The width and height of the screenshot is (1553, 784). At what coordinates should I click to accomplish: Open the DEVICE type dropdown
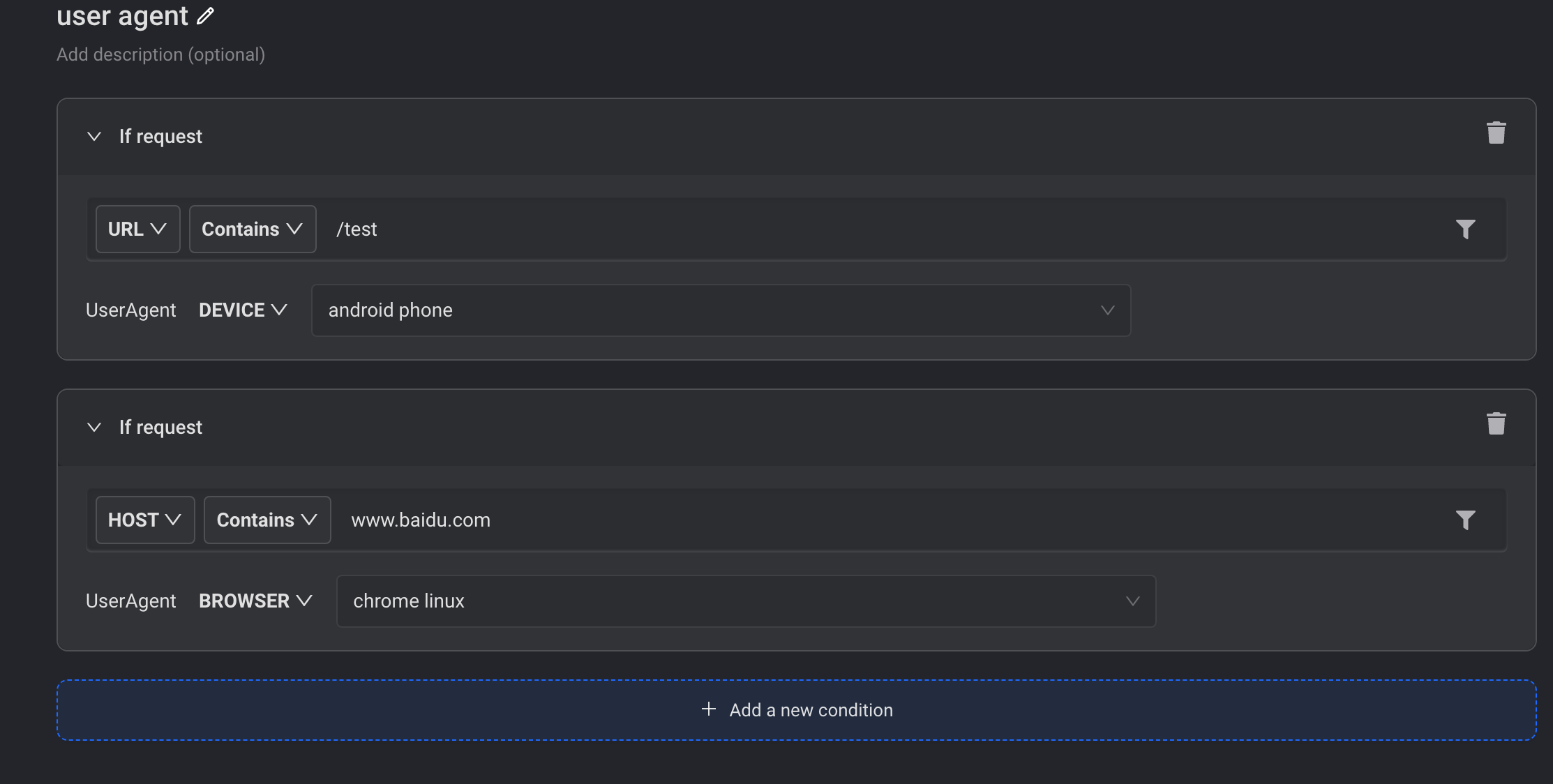[243, 310]
